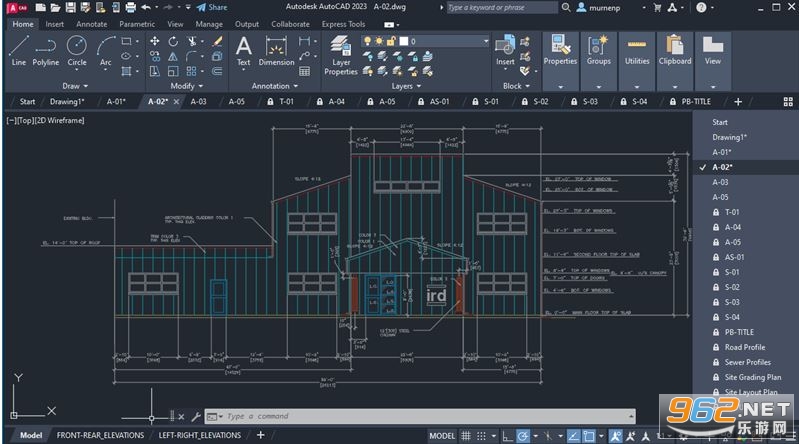Activate the Scale tool

pos(173,71)
